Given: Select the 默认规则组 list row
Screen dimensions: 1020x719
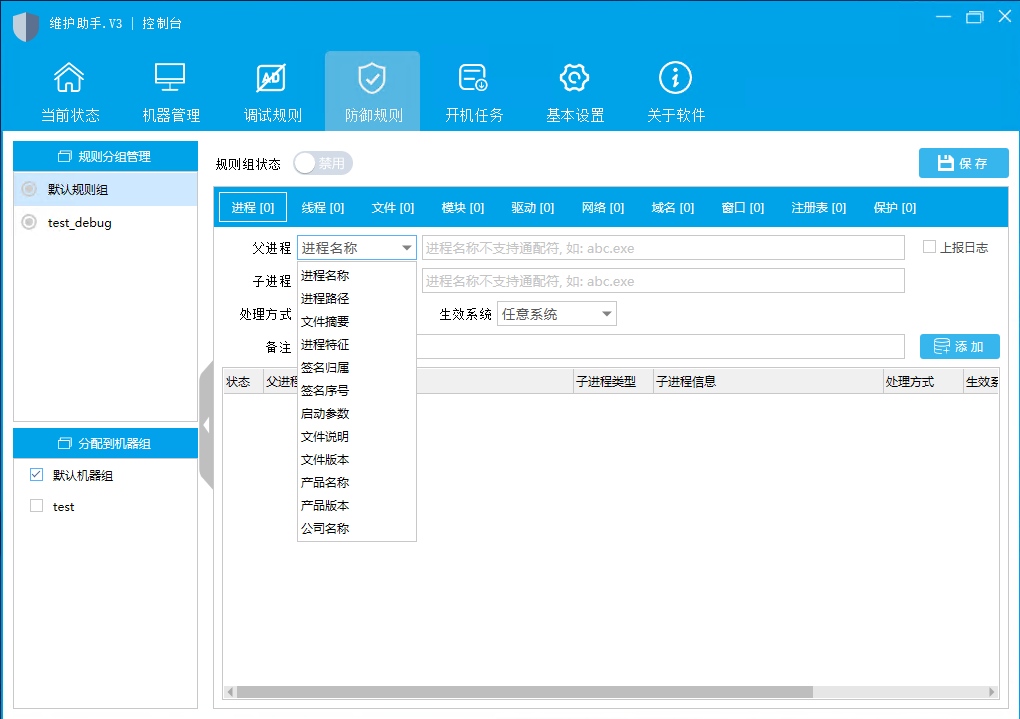Looking at the screenshot, I should [105, 189].
